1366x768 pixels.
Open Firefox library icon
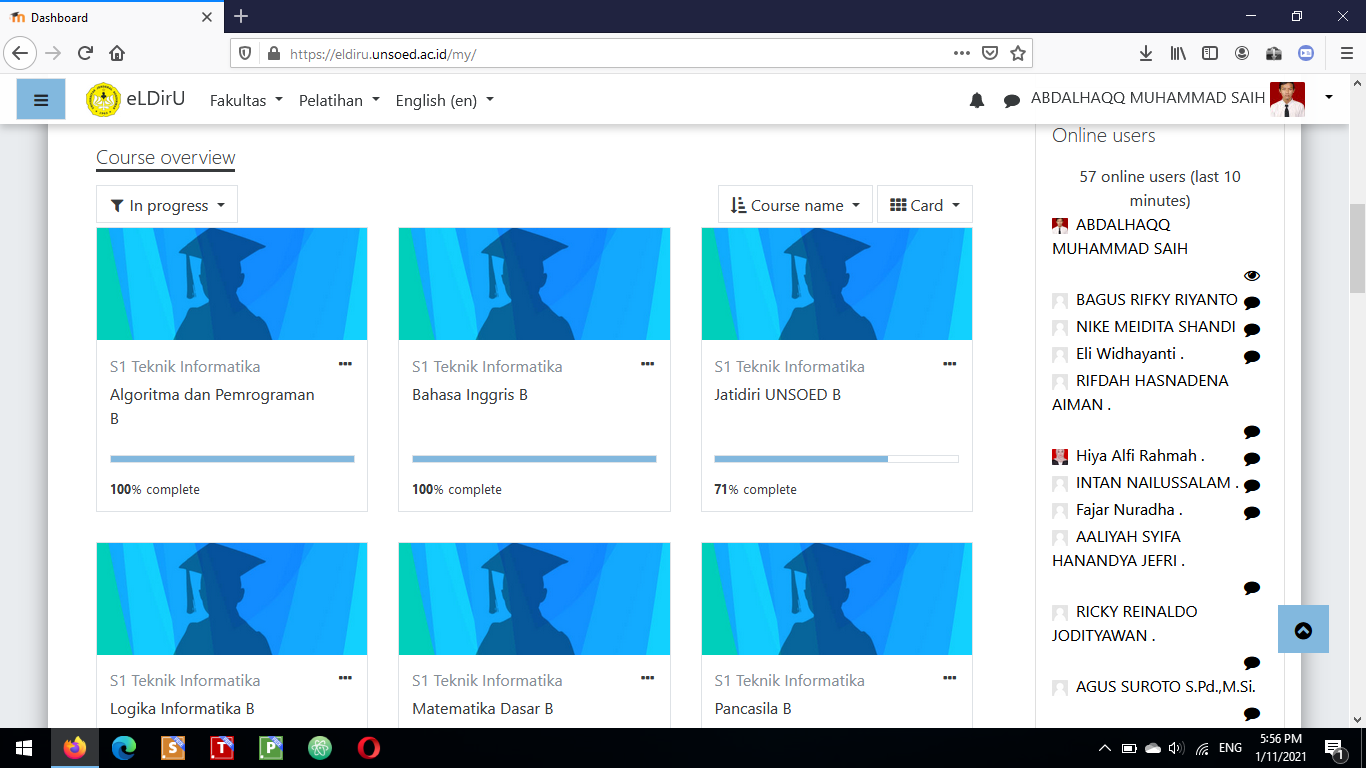(1179, 53)
